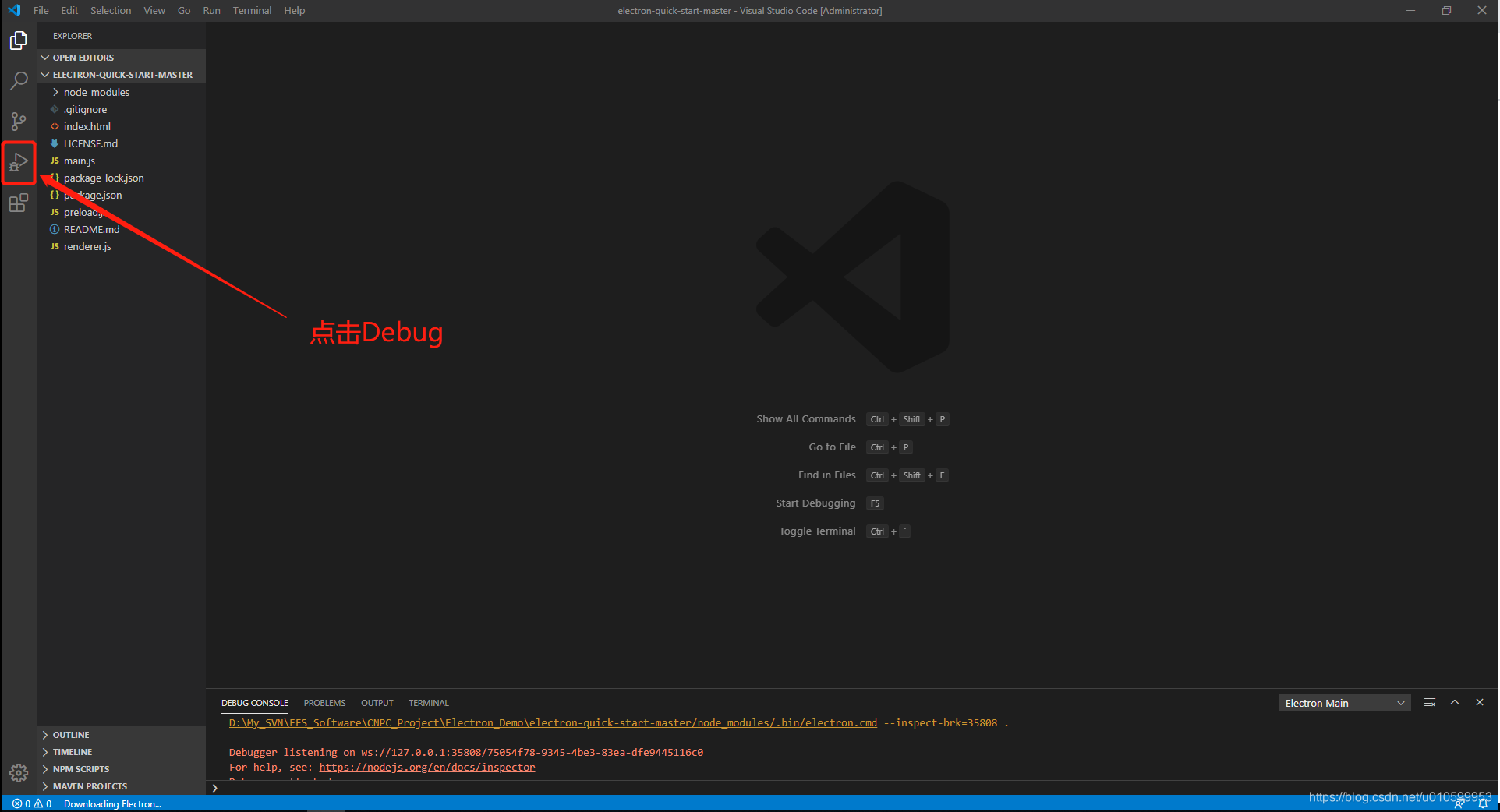Image resolution: width=1500 pixels, height=812 pixels.
Task: Open the Run menu
Action: pyautogui.click(x=211, y=10)
